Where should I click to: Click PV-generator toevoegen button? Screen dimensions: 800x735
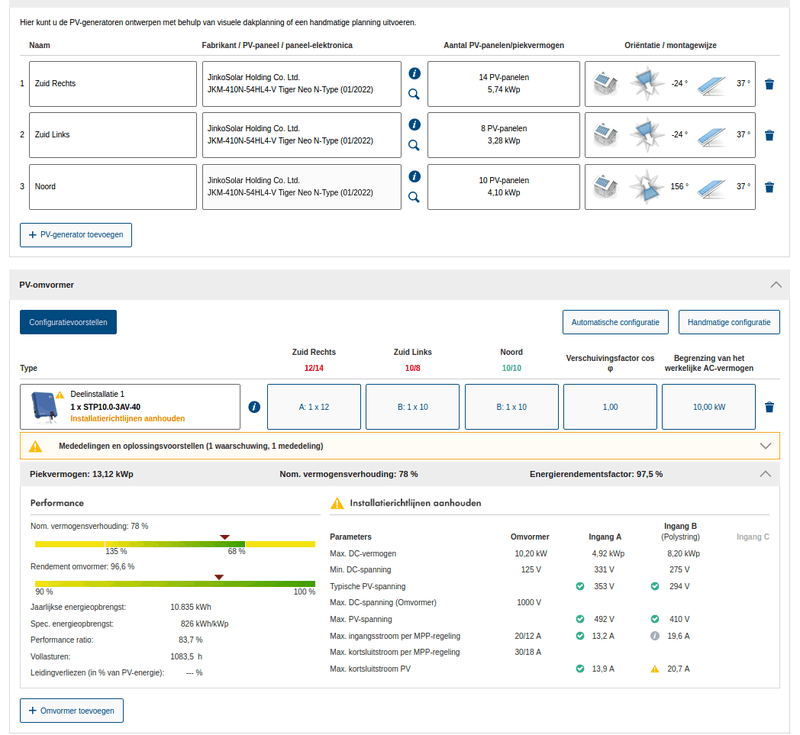click(76, 234)
